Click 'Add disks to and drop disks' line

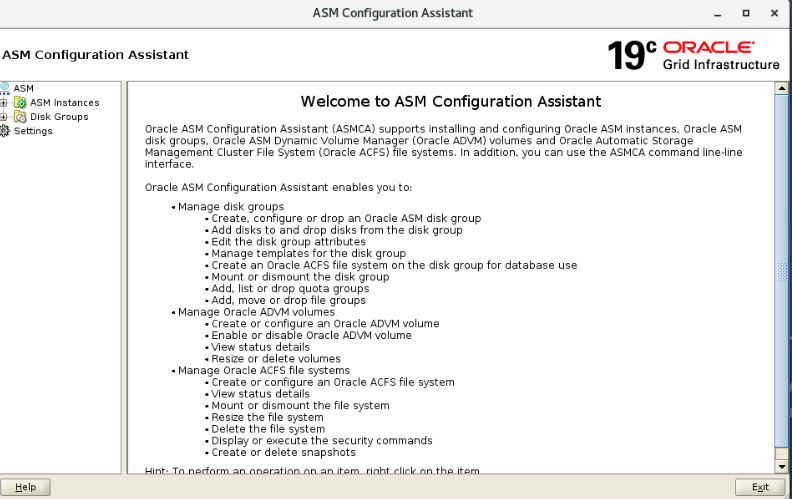(x=337, y=230)
